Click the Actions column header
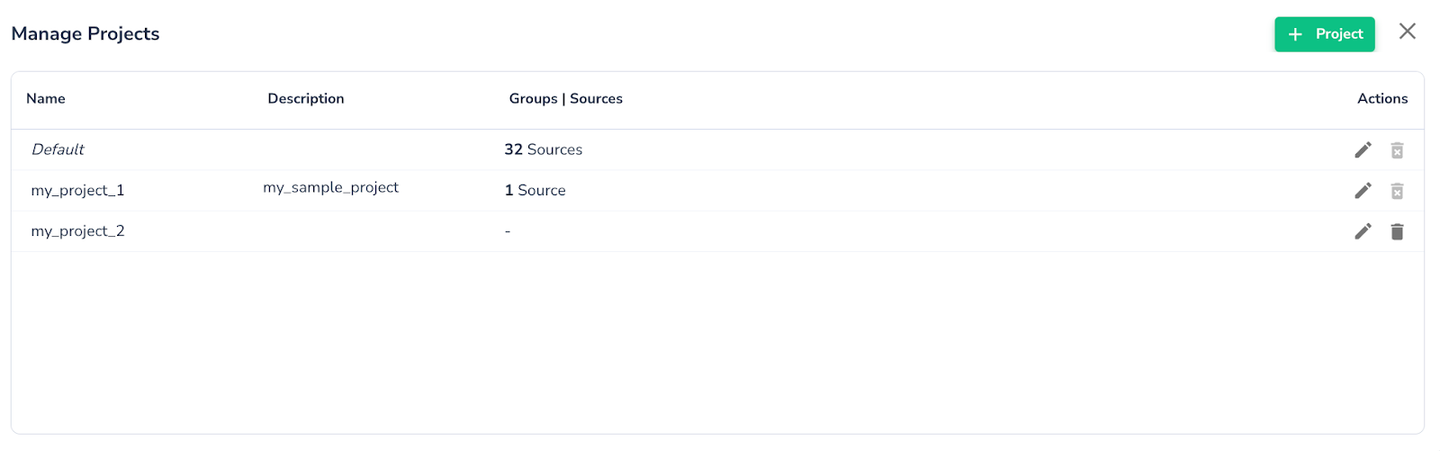 tap(1382, 99)
